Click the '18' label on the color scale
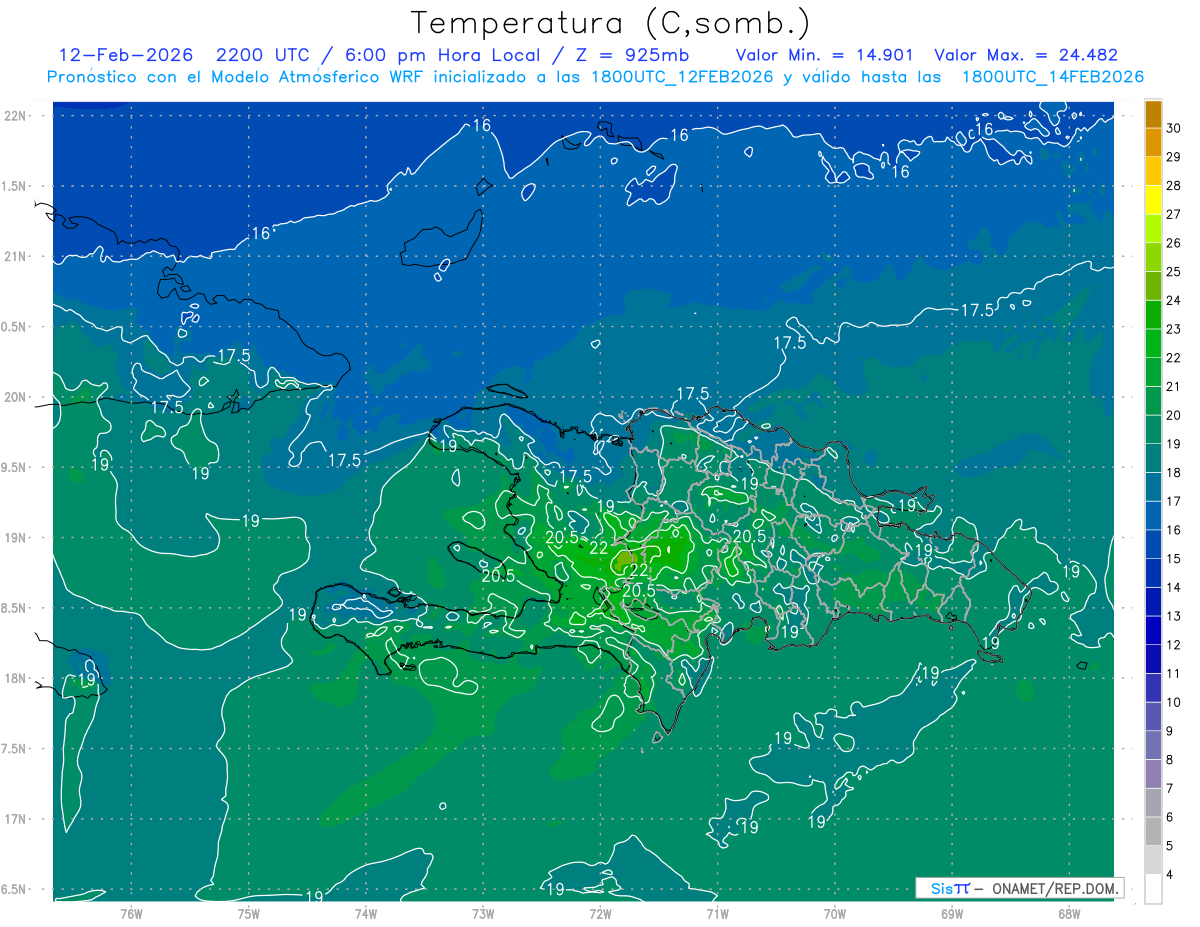 pyautogui.click(x=1174, y=472)
